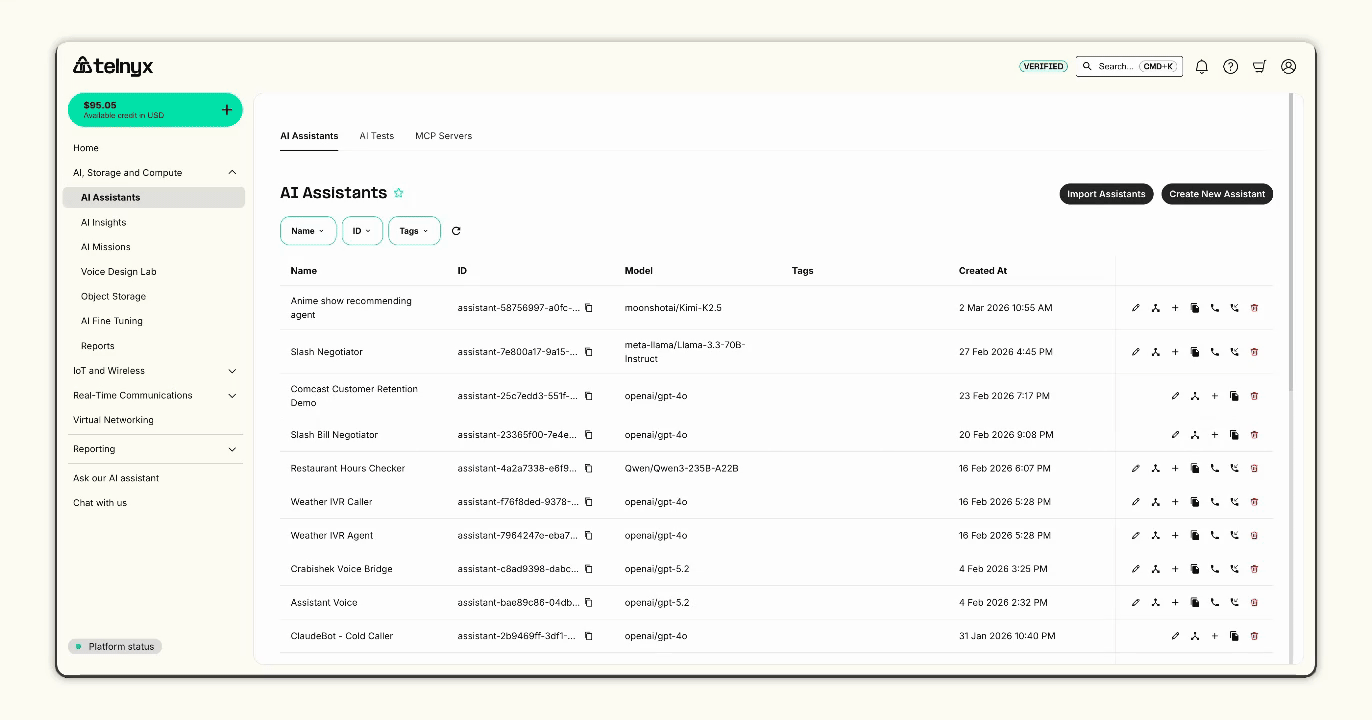Open the help question mark icon
The width and height of the screenshot is (1372, 720).
pos(1230,67)
